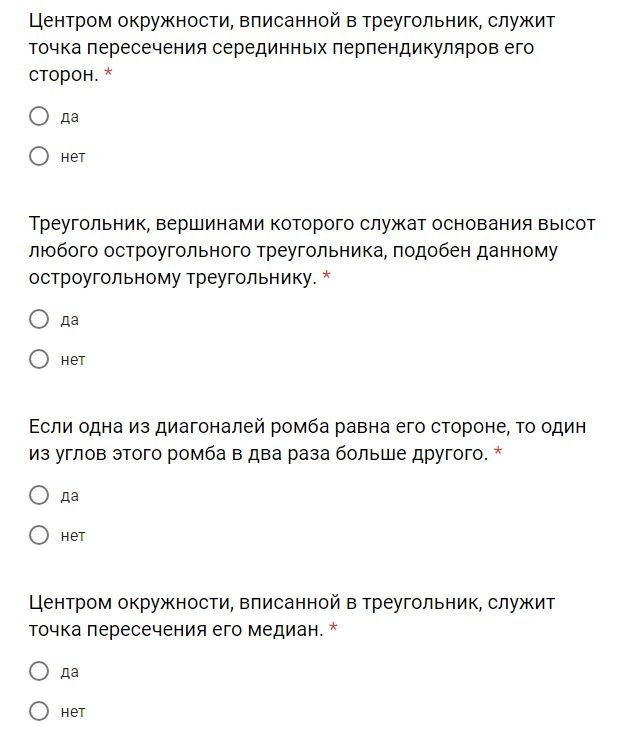Mark 'нет' radio for rhombus diagonal question

39,535
